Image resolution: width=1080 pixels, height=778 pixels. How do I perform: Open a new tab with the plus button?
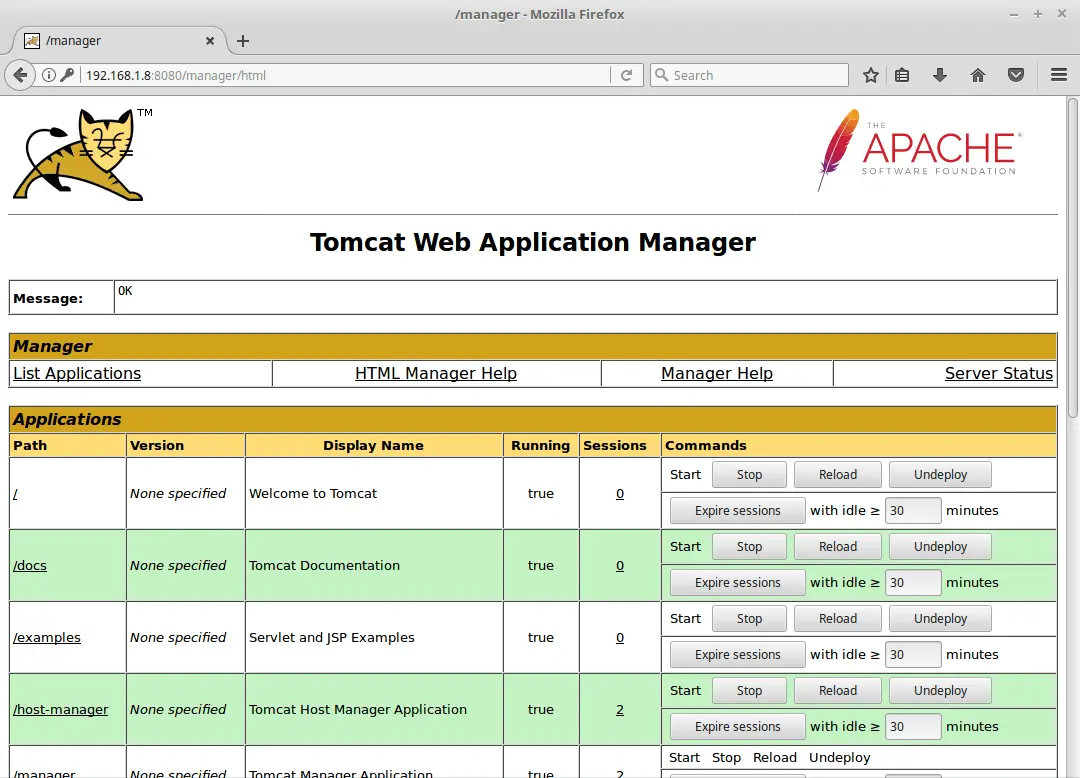pos(243,41)
